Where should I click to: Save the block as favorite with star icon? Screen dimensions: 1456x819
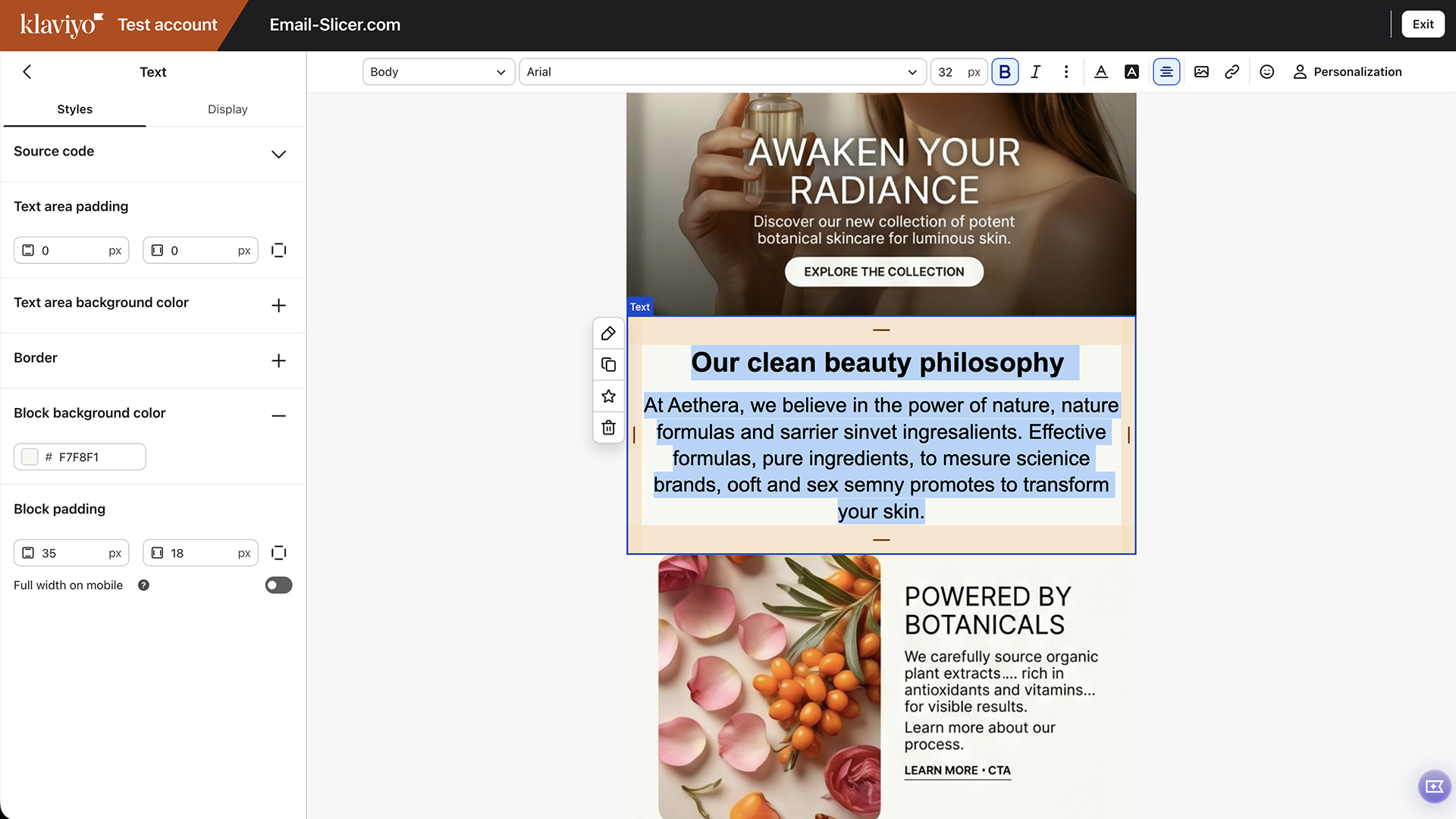click(x=608, y=396)
